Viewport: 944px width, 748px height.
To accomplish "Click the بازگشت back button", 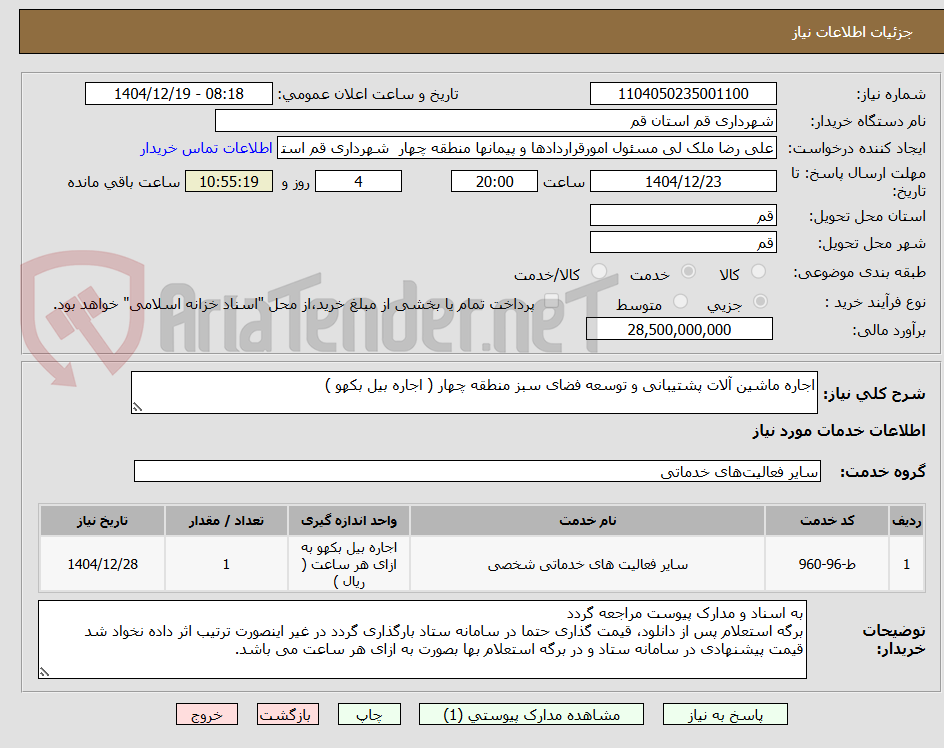I will pos(288,714).
